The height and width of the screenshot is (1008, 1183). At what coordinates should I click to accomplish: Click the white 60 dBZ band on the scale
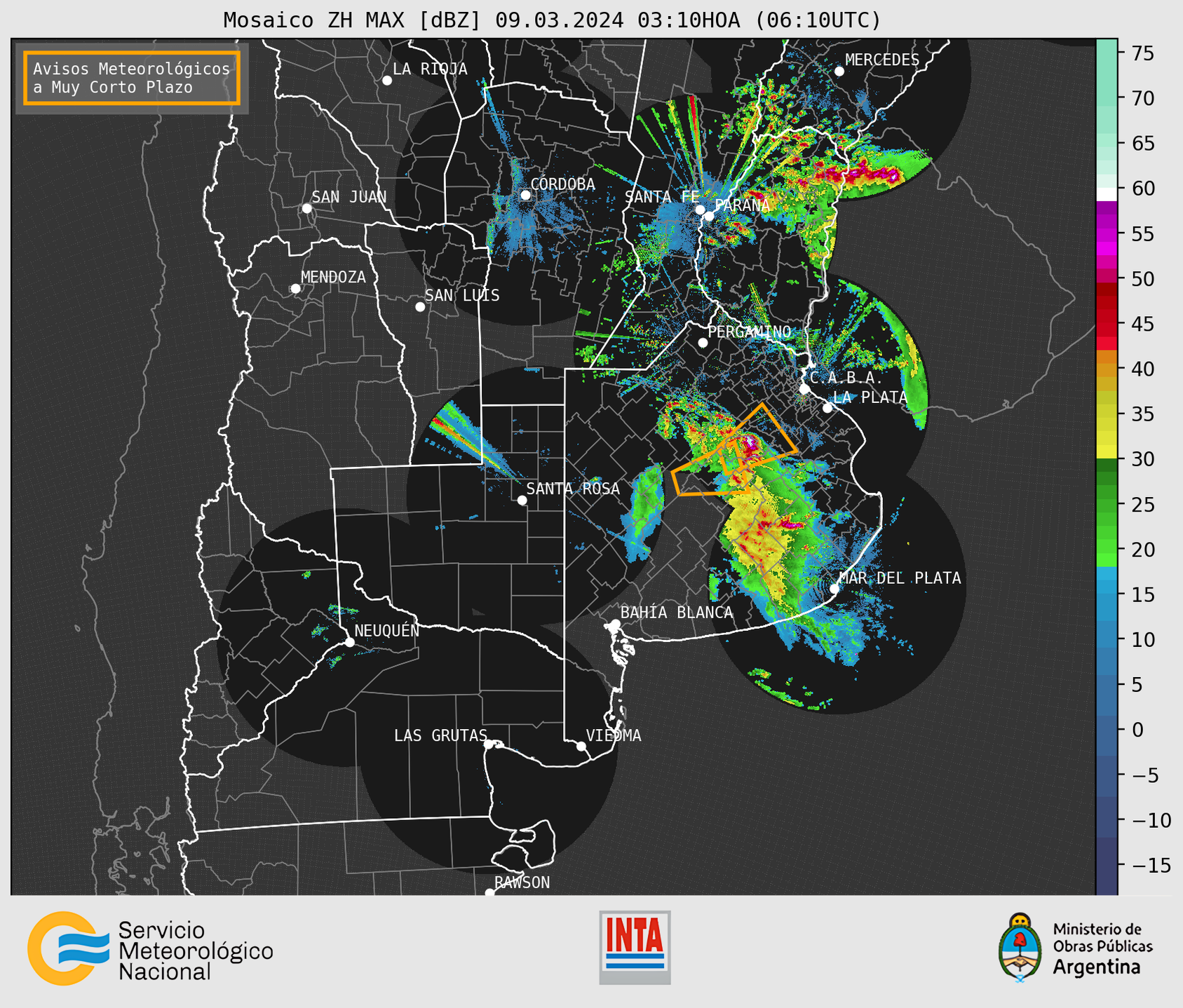tap(1107, 193)
